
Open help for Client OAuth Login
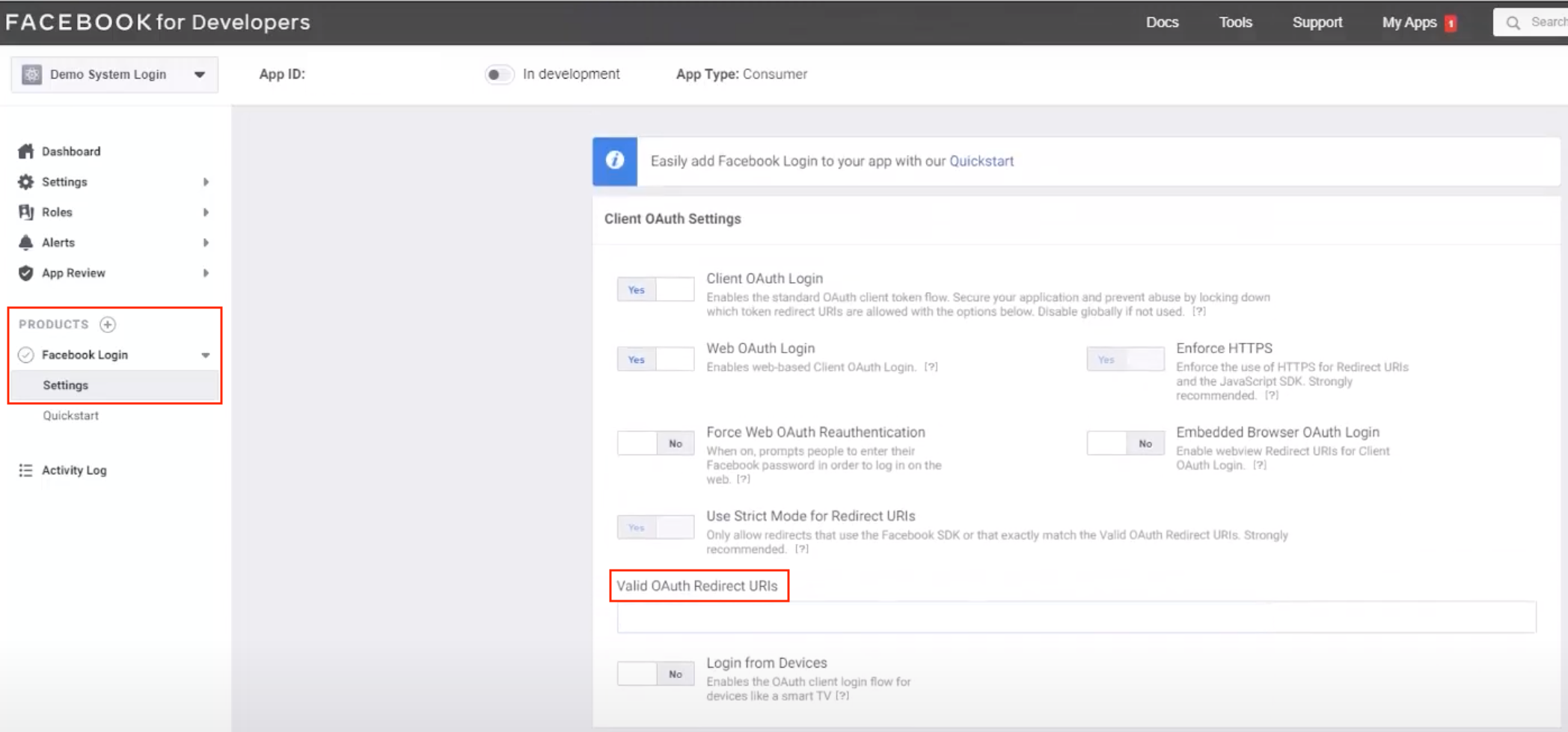click(1198, 311)
